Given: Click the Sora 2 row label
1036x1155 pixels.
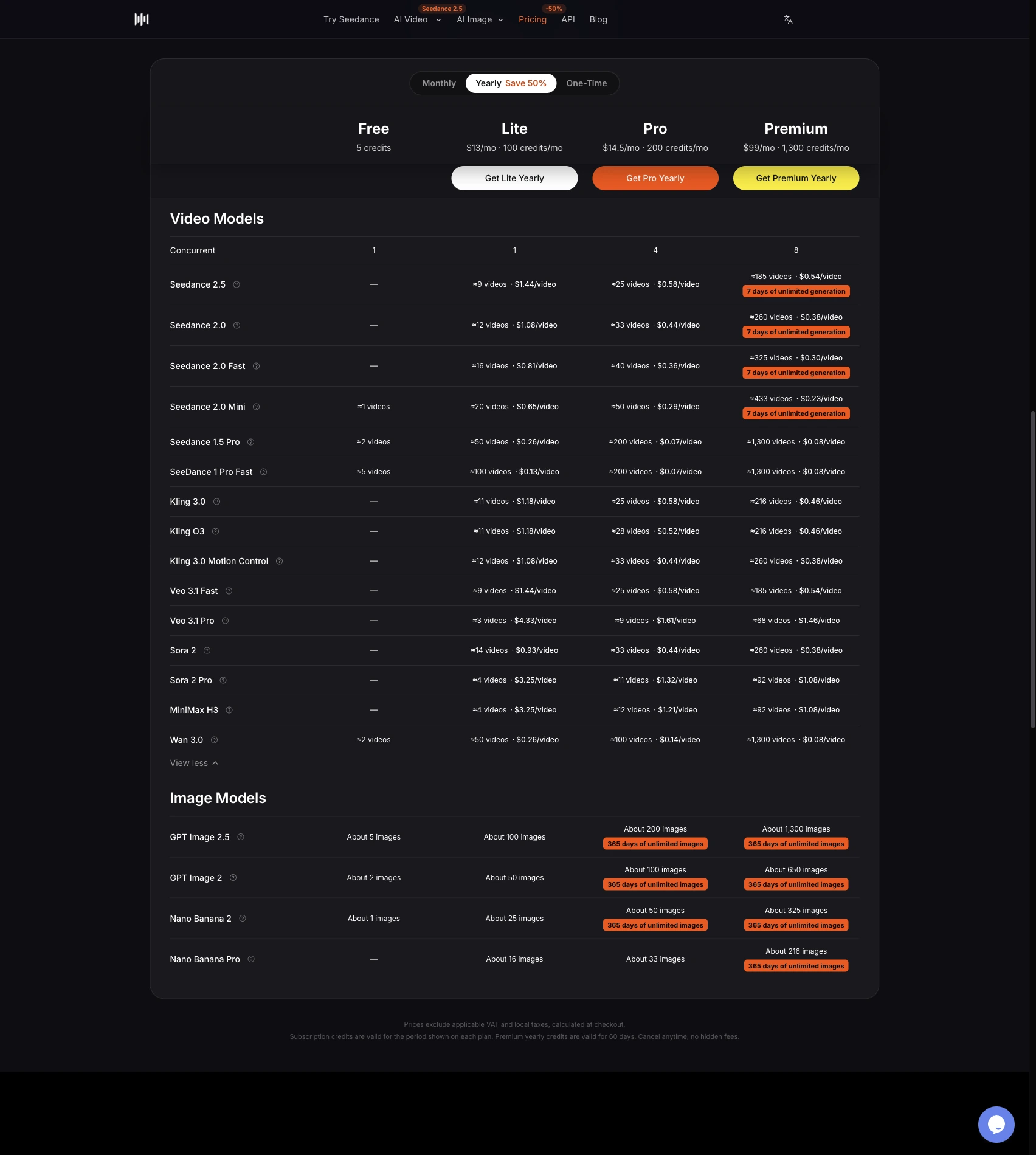Looking at the screenshot, I should point(183,650).
